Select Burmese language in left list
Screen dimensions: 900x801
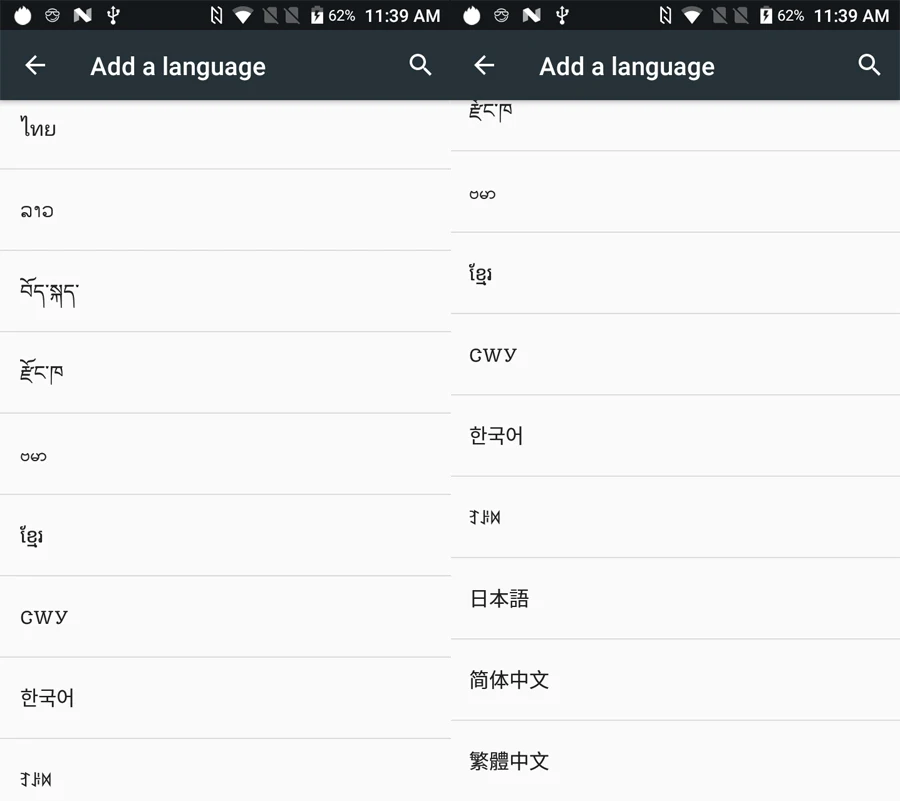coord(225,454)
